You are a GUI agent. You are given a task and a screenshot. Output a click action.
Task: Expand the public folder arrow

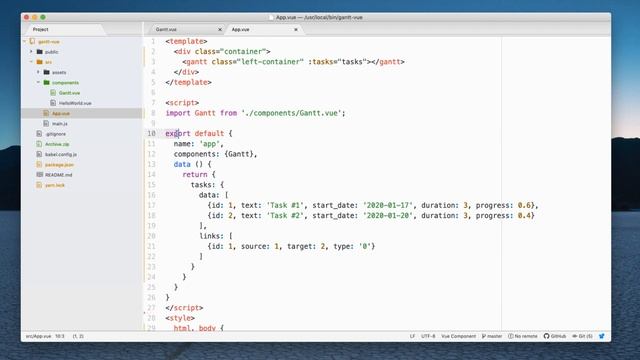click(31, 52)
